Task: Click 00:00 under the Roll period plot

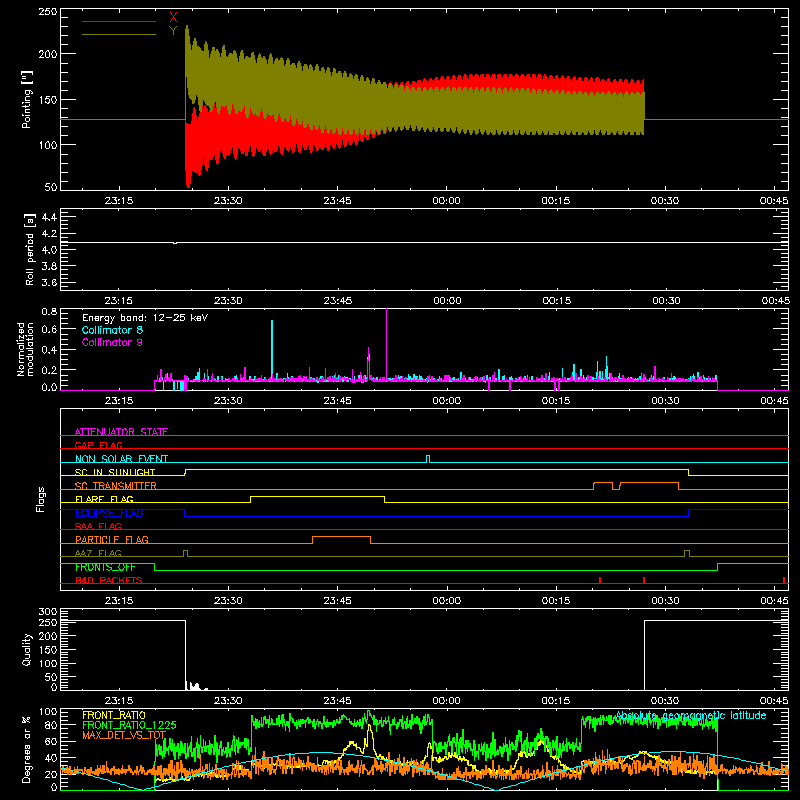Action: coord(447,301)
